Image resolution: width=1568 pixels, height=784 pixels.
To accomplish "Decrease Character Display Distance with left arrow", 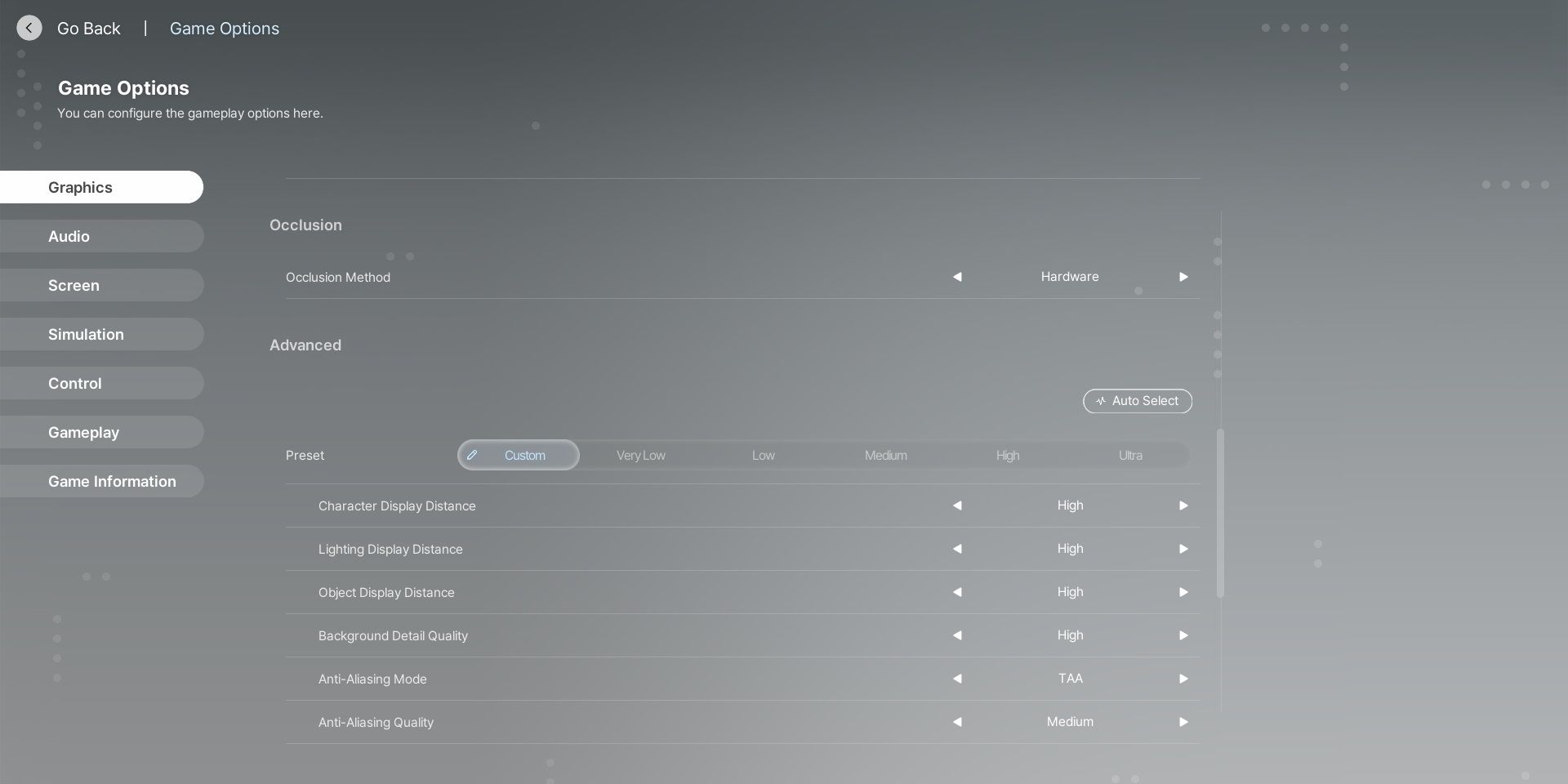I will [x=957, y=506].
